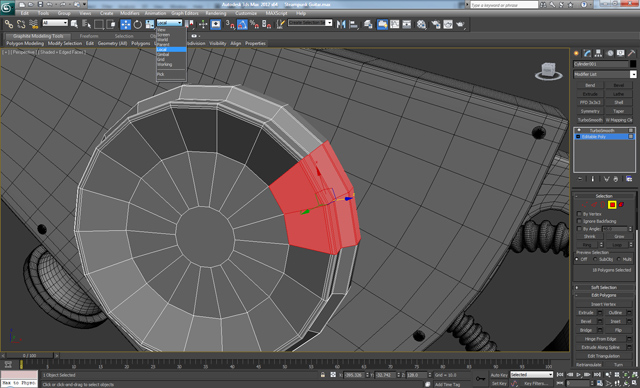The height and width of the screenshot is (388, 640).
Task: Toggle the Percent Snap icon
Action: [254, 24]
